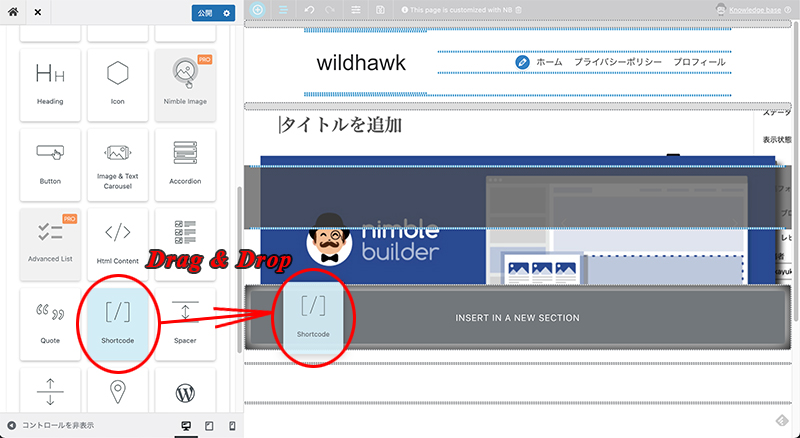
Task: Pick the Html Content module
Action: [x=118, y=243]
